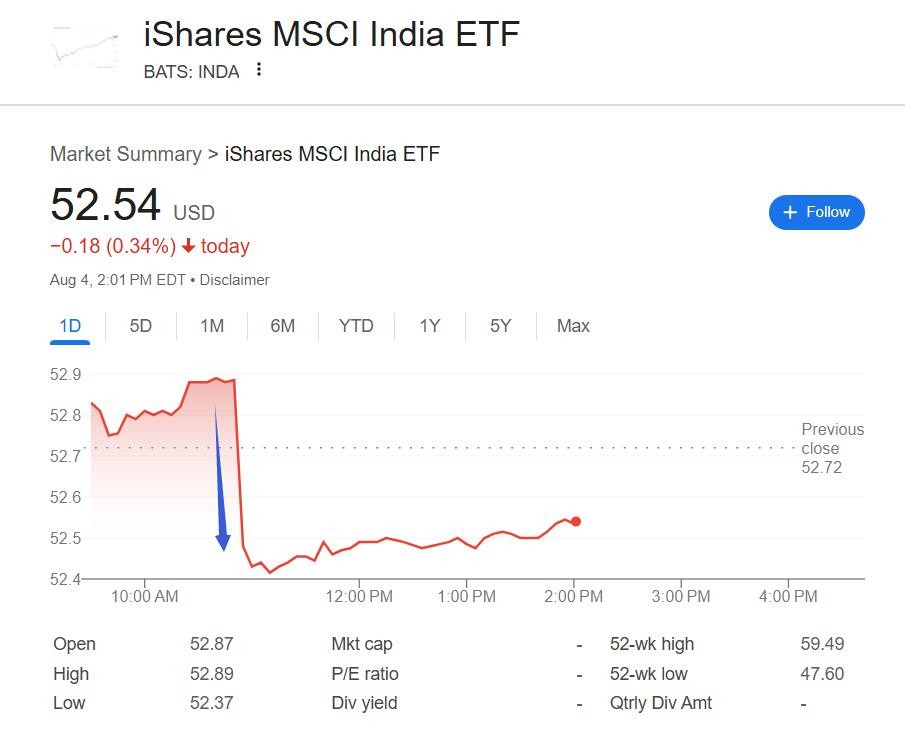Select the 1D time range tab
Screen dimensions: 905x734
click(70, 326)
